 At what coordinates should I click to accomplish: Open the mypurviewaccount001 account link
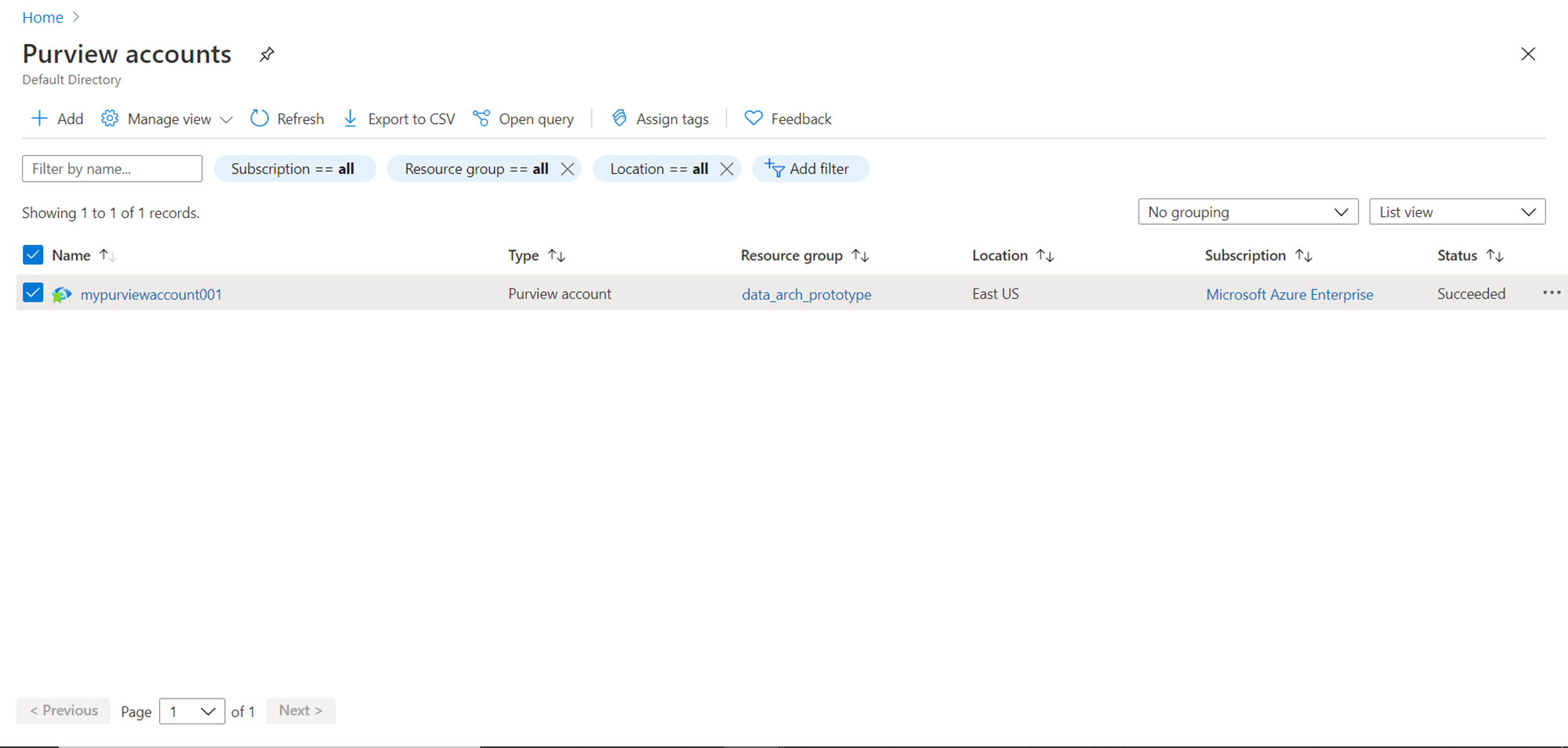pos(151,294)
